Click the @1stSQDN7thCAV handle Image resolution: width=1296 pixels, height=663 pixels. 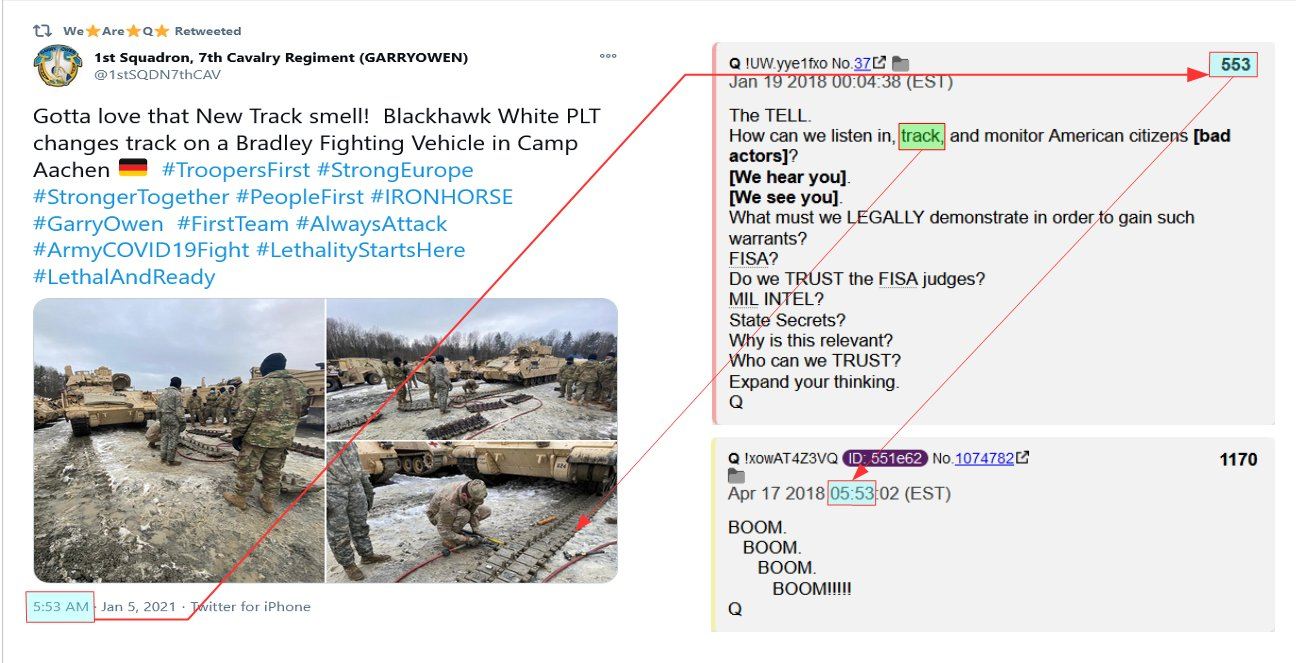coord(157,74)
